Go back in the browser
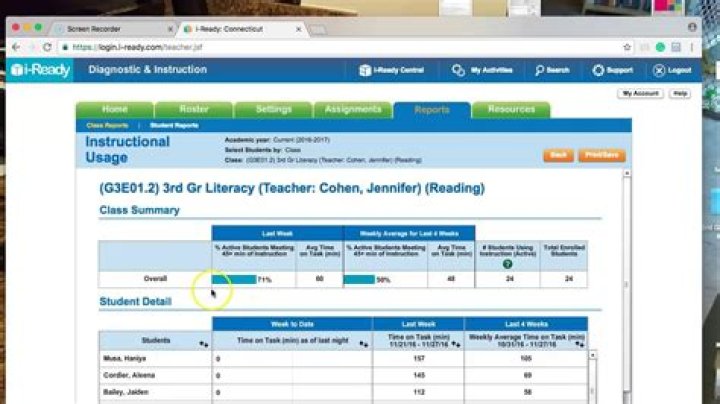Viewport: 720px width, 404px height. pos(16,47)
